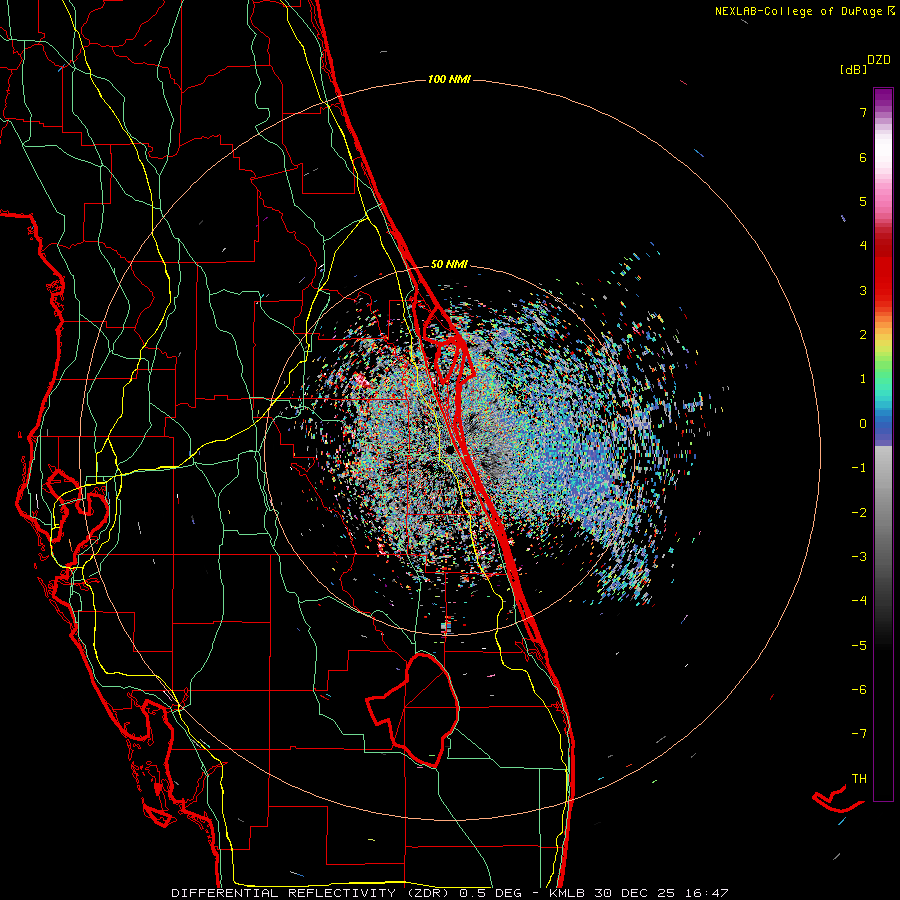The height and width of the screenshot is (900, 900).
Task: Click the TH threshold label on the scale
Action: 859,778
